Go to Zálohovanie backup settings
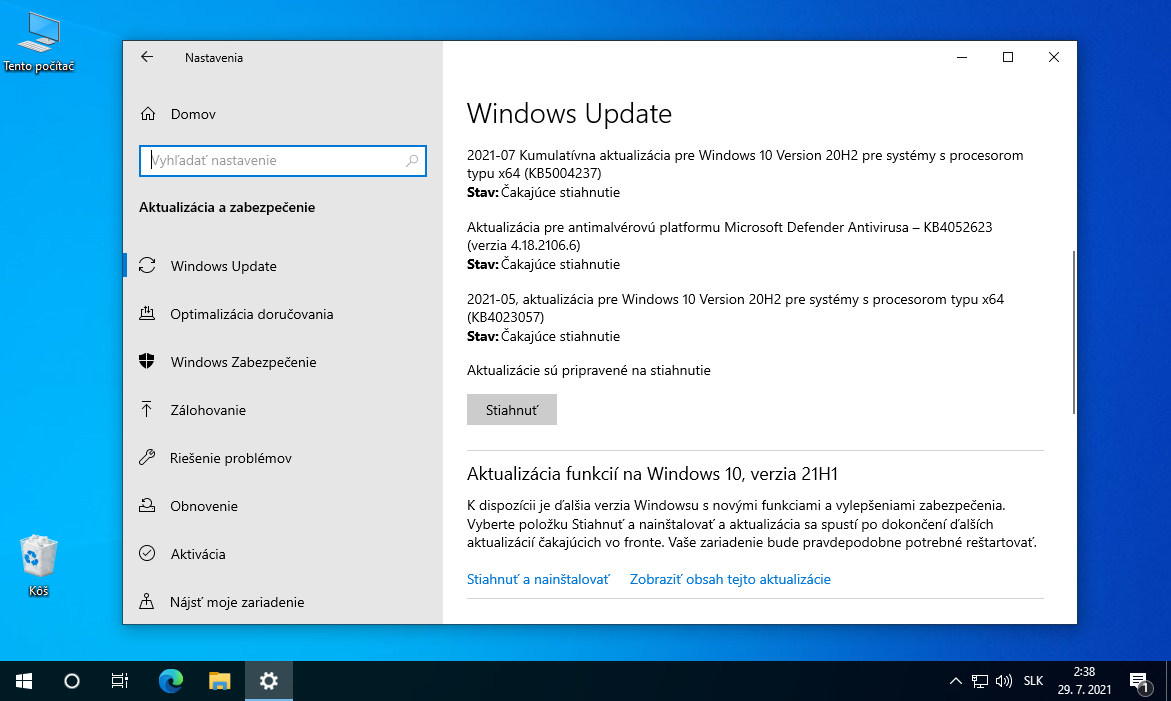Image resolution: width=1171 pixels, height=701 pixels. (208, 410)
